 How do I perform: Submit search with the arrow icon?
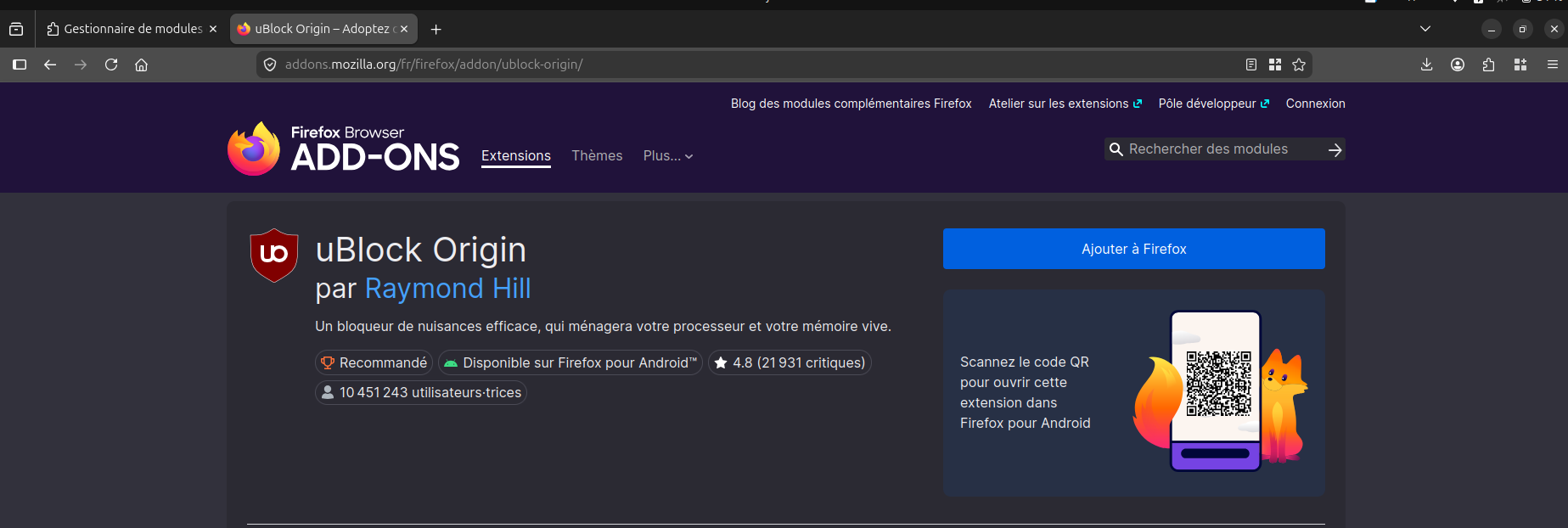coord(1335,149)
